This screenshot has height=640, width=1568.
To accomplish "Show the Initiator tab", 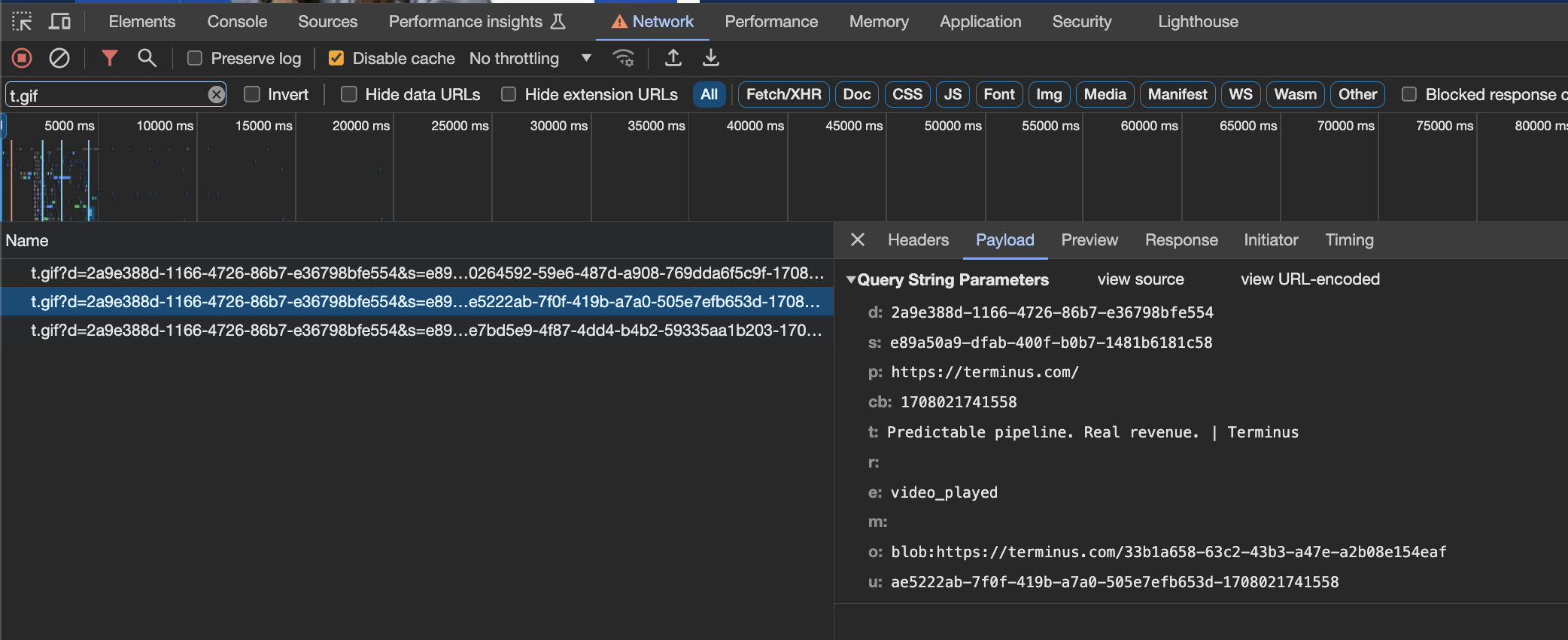I will [x=1271, y=239].
